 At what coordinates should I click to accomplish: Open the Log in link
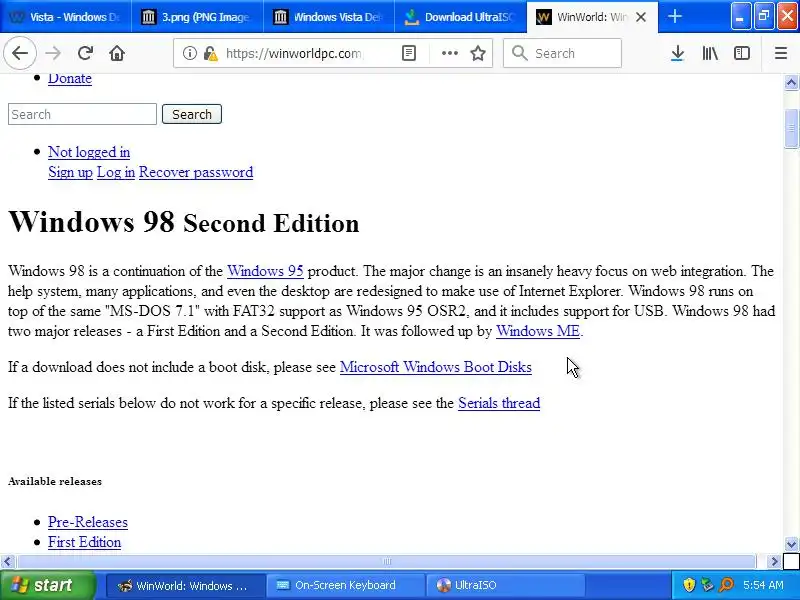point(116,172)
